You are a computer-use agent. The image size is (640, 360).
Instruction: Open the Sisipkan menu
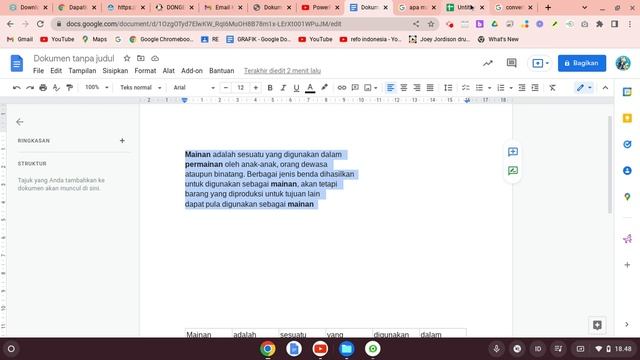point(115,71)
